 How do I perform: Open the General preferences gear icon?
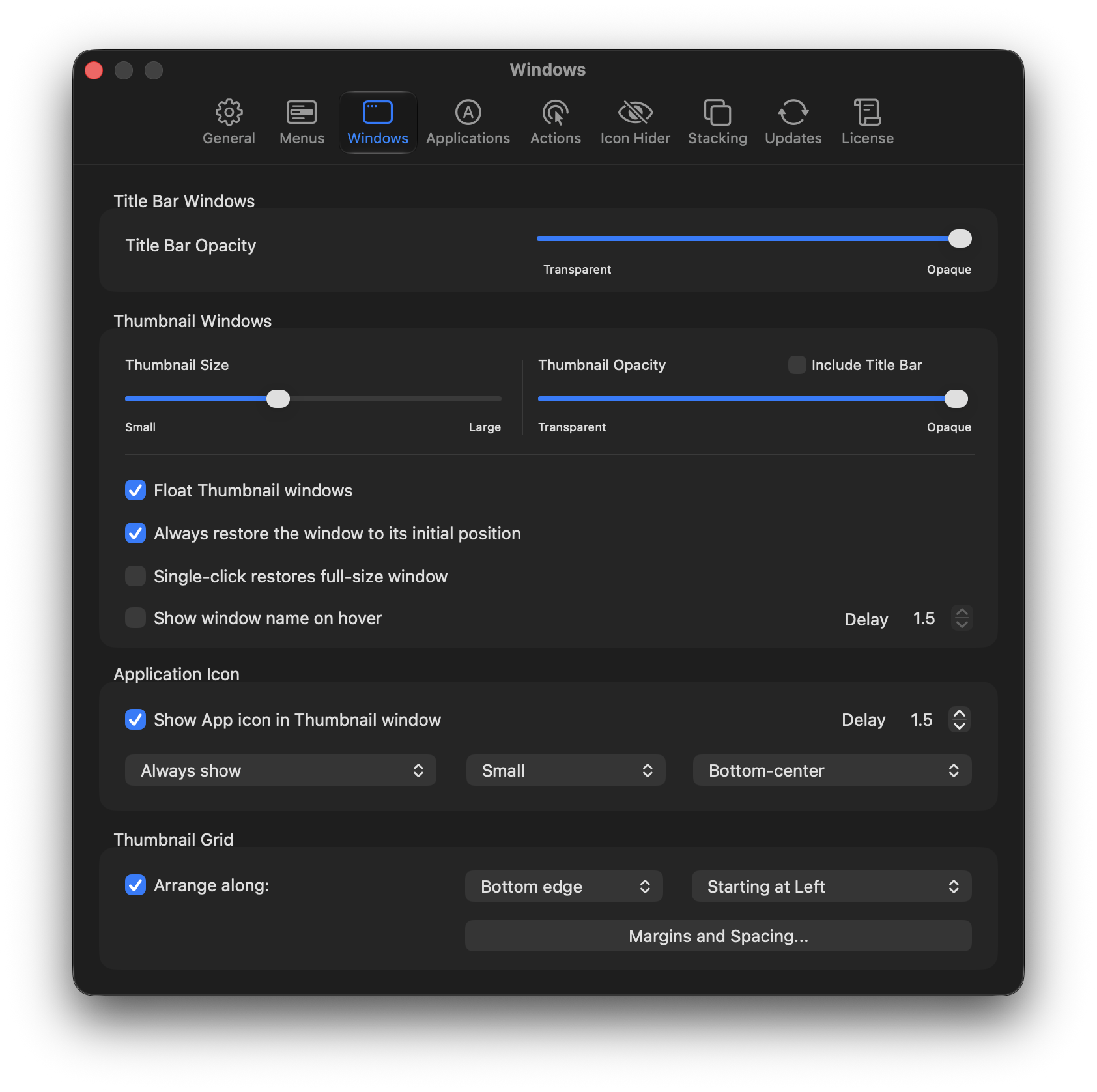click(x=229, y=112)
